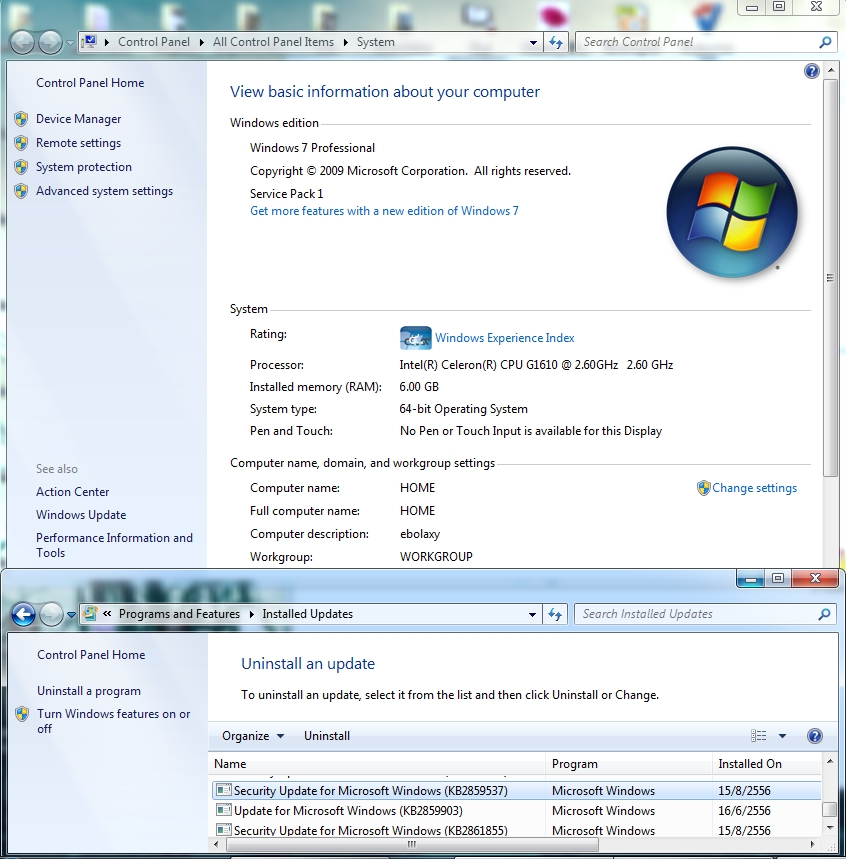Sort by Installed On column header
This screenshot has width=846, height=859.
tap(767, 764)
